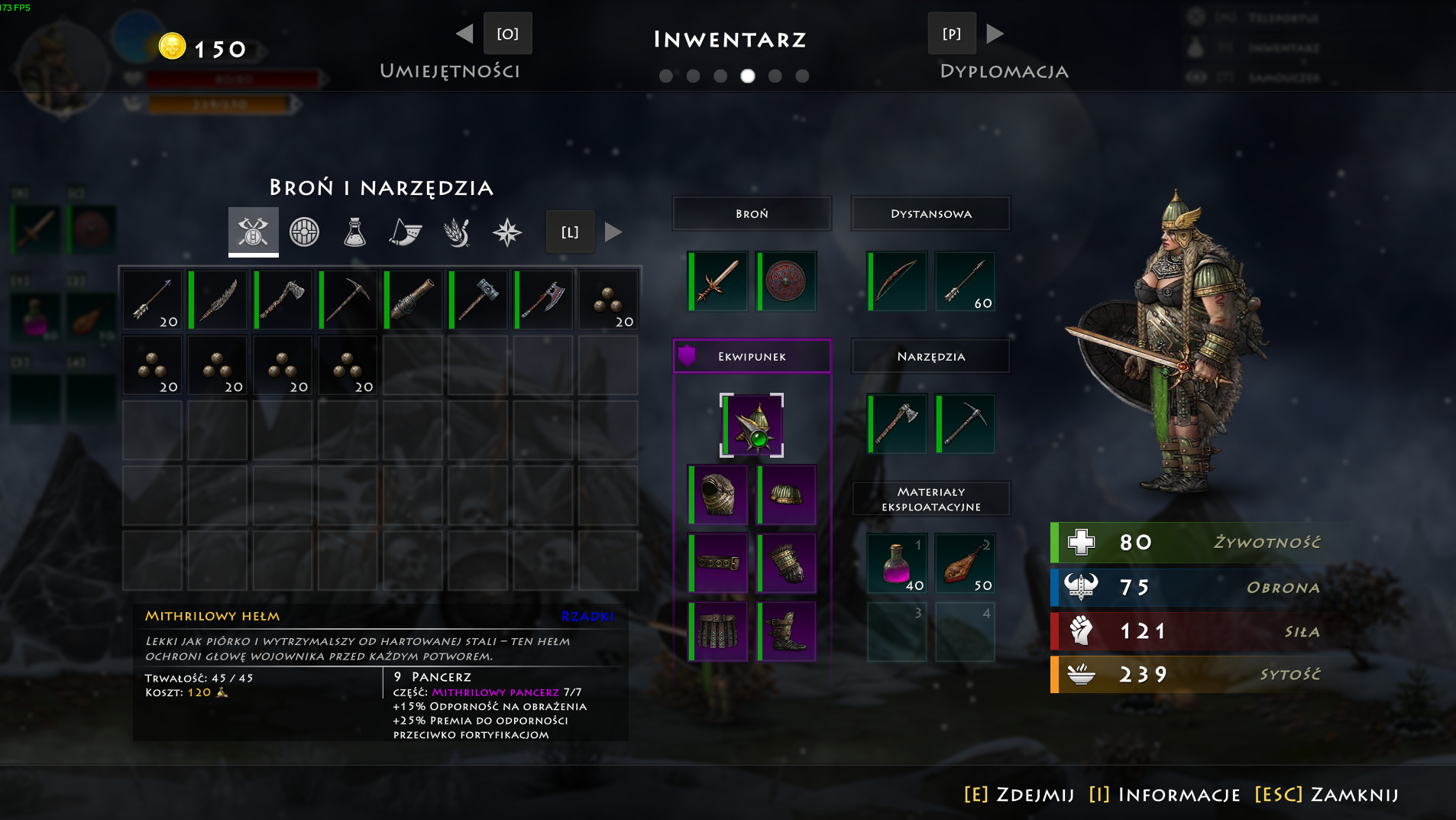Screen dimensions: 1456x820
Task: Advance to next item category arrow
Action: (x=613, y=232)
